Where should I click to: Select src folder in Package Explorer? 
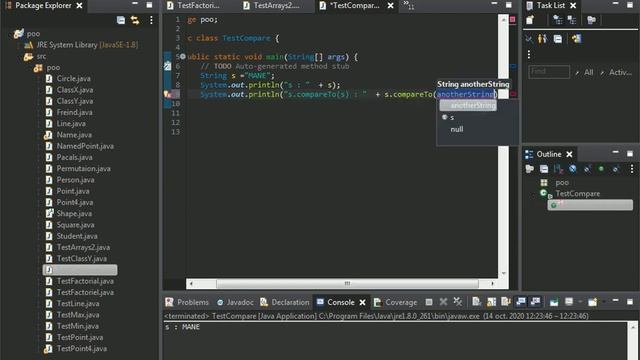[35, 56]
